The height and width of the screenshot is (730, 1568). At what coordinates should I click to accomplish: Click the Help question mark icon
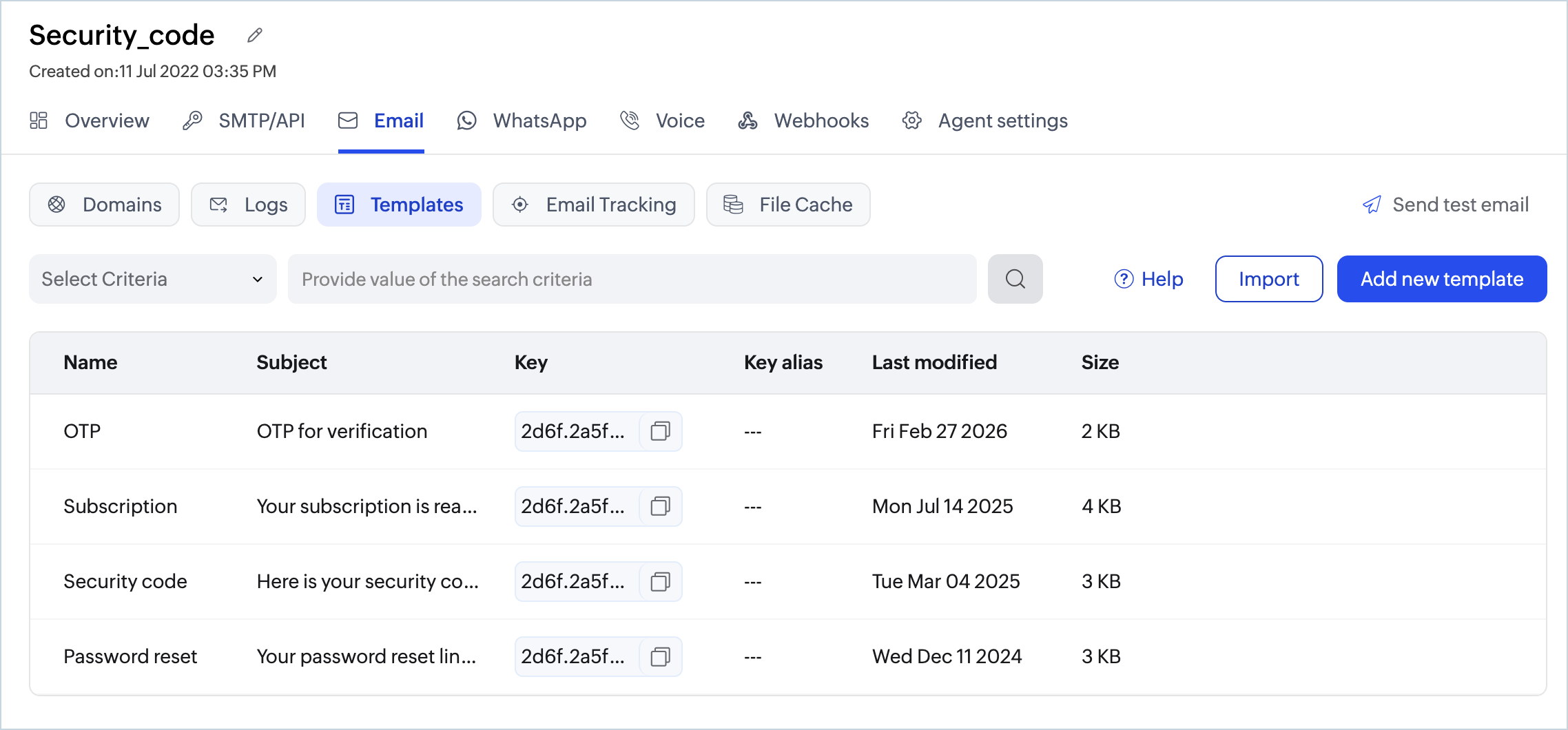click(1124, 279)
